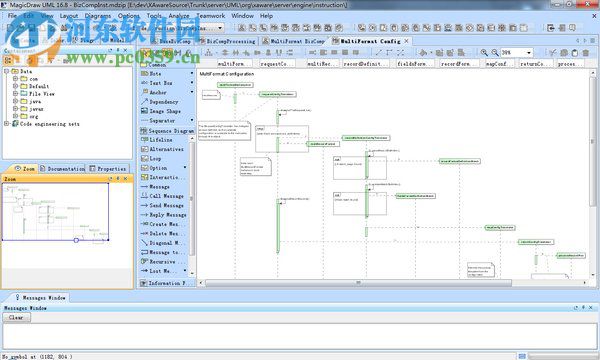Expand the Default folder node

point(16,86)
